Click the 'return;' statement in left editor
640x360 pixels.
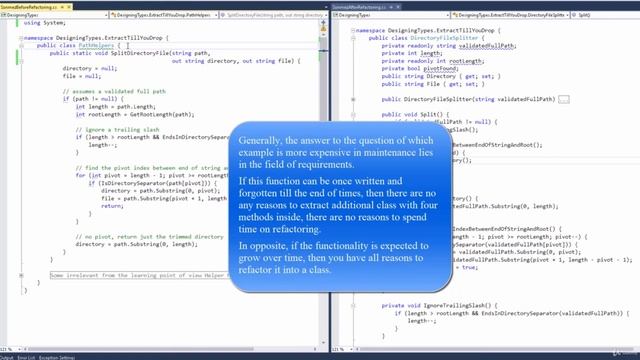click(113, 206)
